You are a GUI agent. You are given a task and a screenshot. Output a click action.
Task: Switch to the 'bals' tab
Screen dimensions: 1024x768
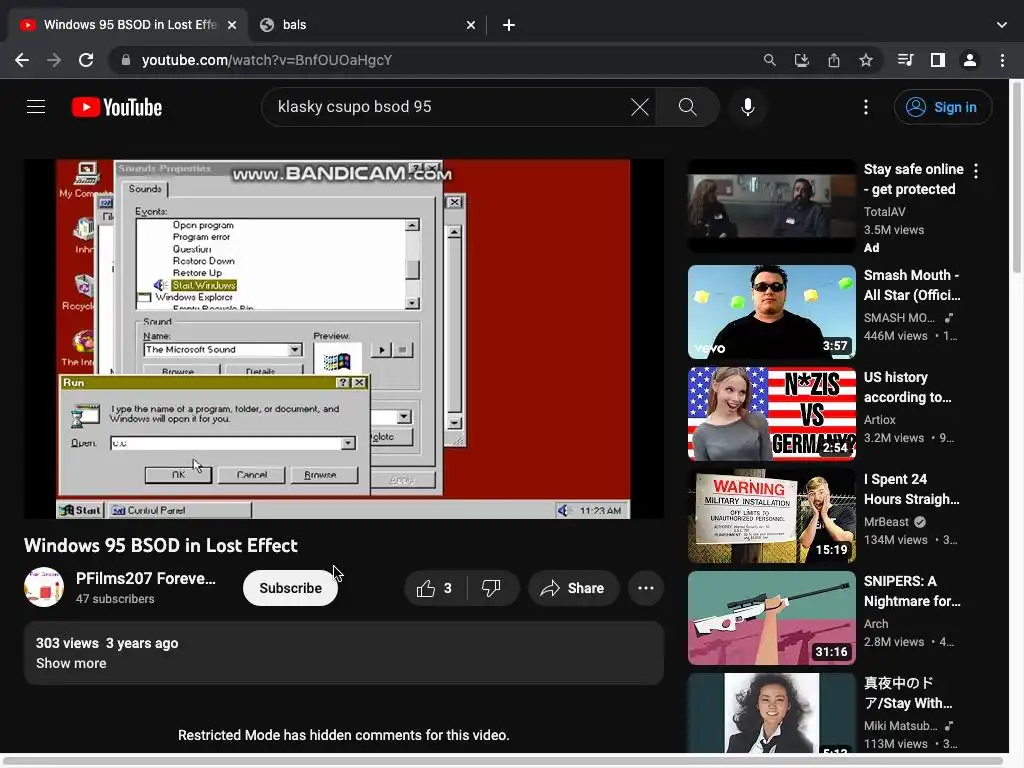[366, 25]
